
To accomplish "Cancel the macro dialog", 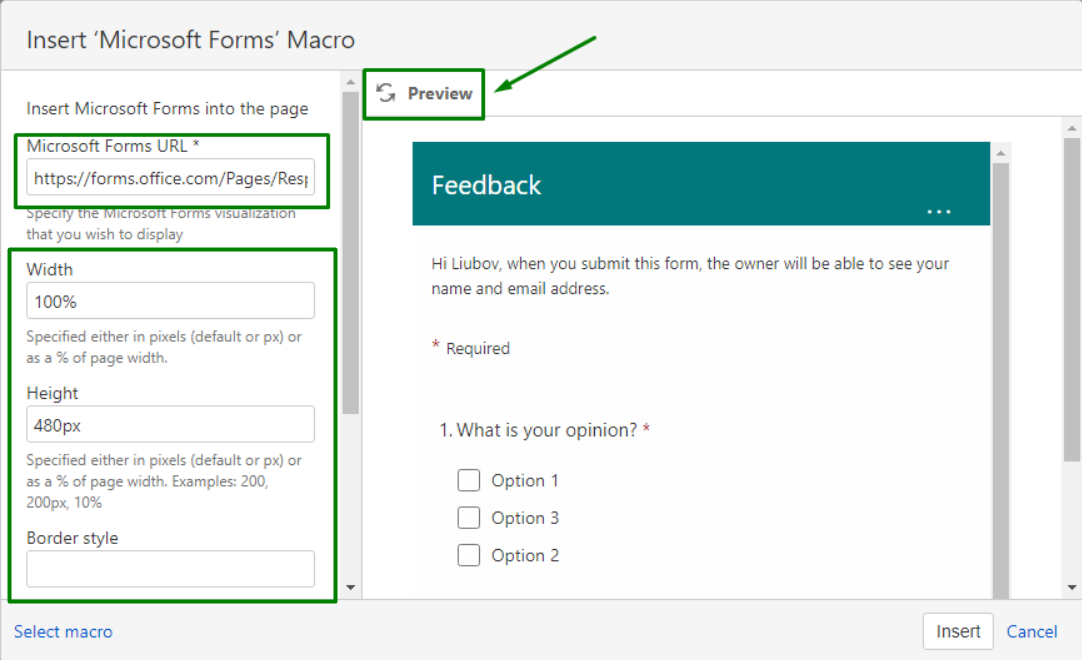I will pyautogui.click(x=1032, y=632).
